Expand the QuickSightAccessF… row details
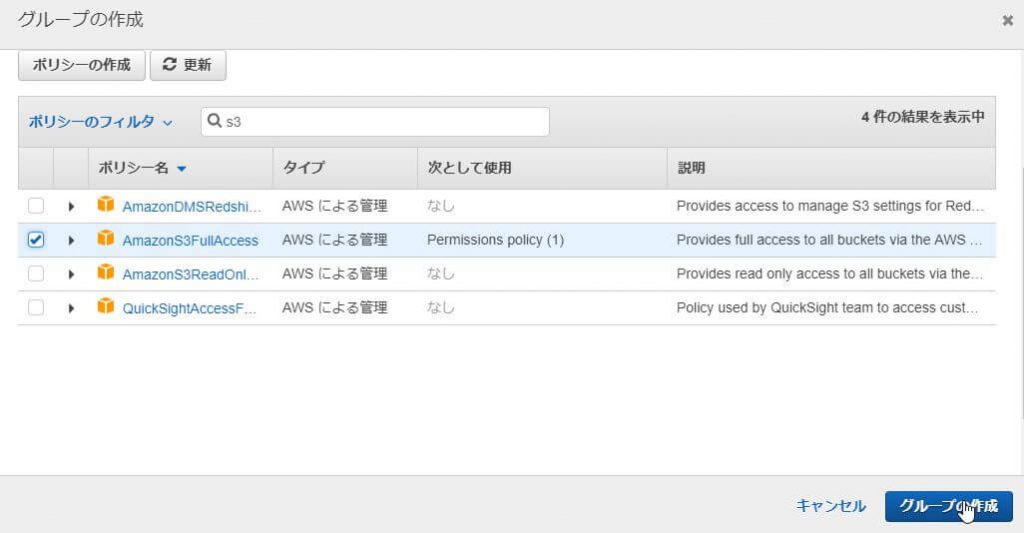Screen dimensions: 1024x533 [x=71, y=308]
